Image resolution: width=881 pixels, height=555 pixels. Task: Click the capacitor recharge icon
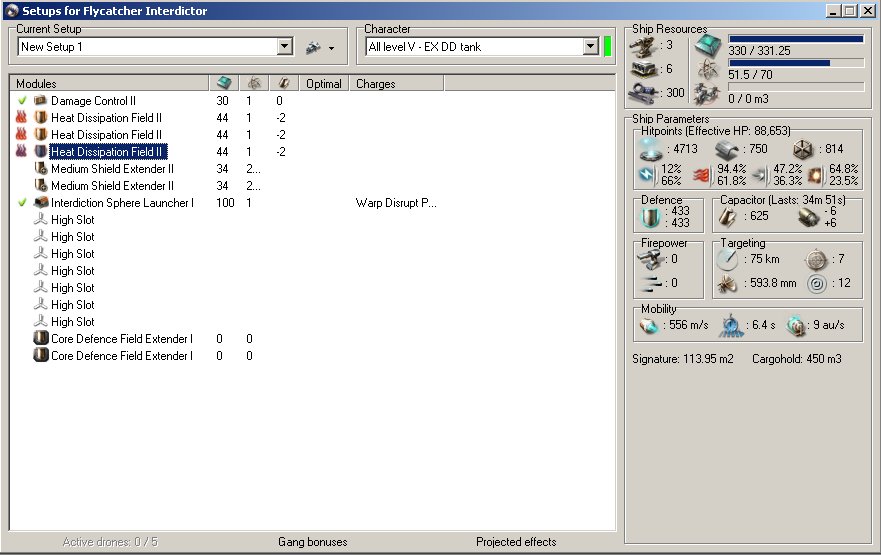click(809, 217)
